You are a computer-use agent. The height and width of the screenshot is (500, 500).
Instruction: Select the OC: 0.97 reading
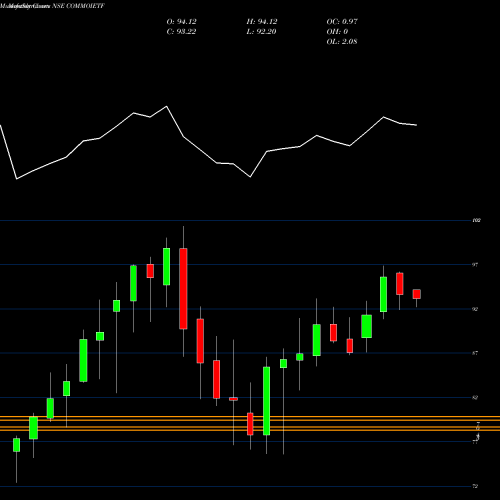(342, 22)
